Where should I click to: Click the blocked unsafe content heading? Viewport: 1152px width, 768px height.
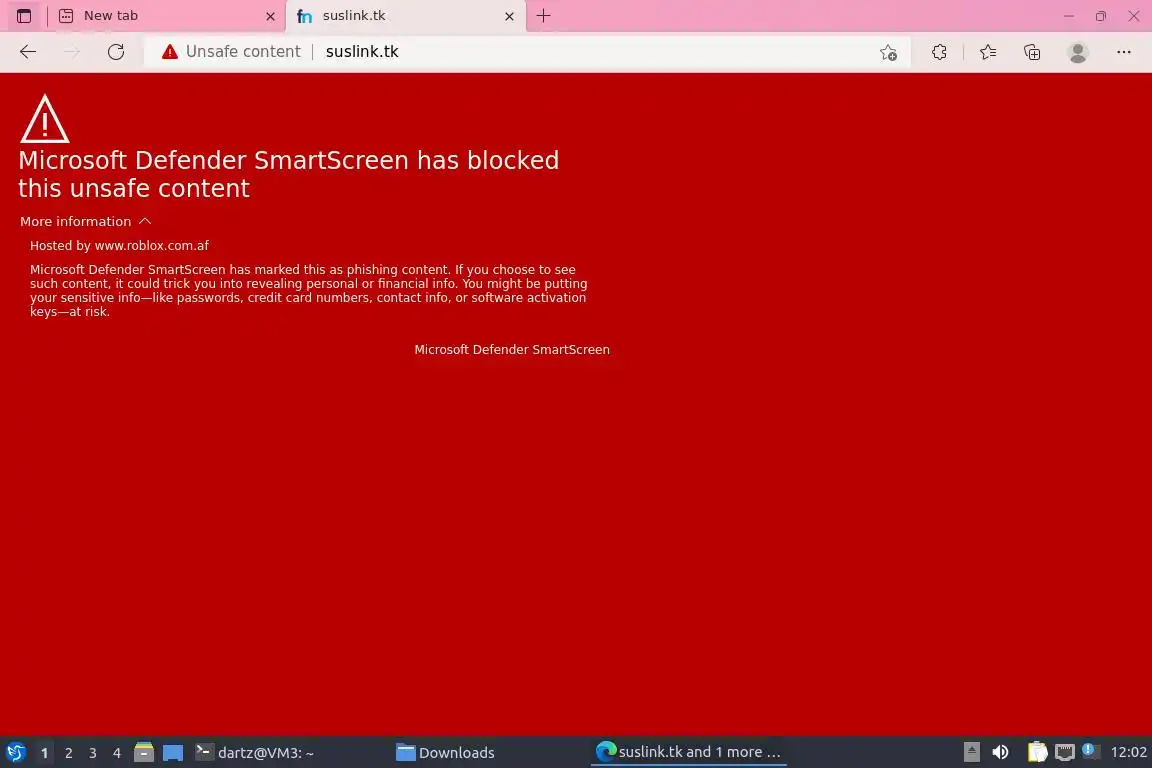click(289, 174)
